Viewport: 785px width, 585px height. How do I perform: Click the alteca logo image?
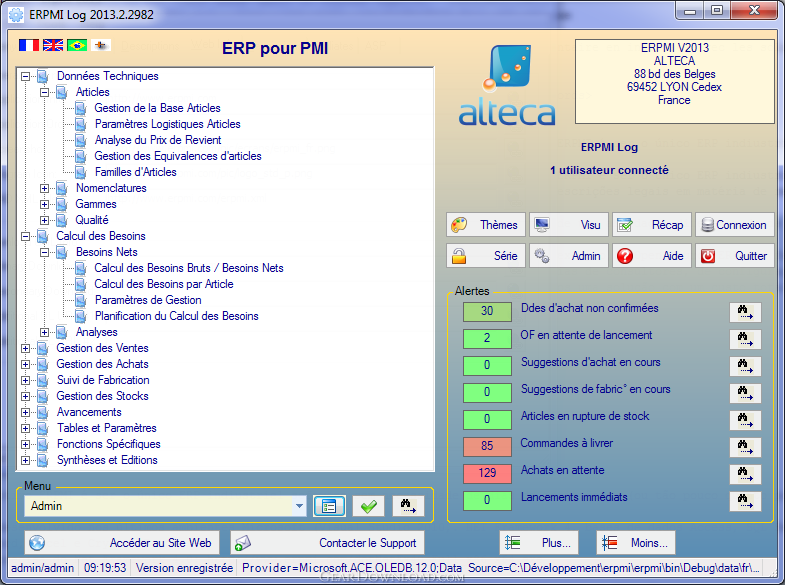click(507, 85)
